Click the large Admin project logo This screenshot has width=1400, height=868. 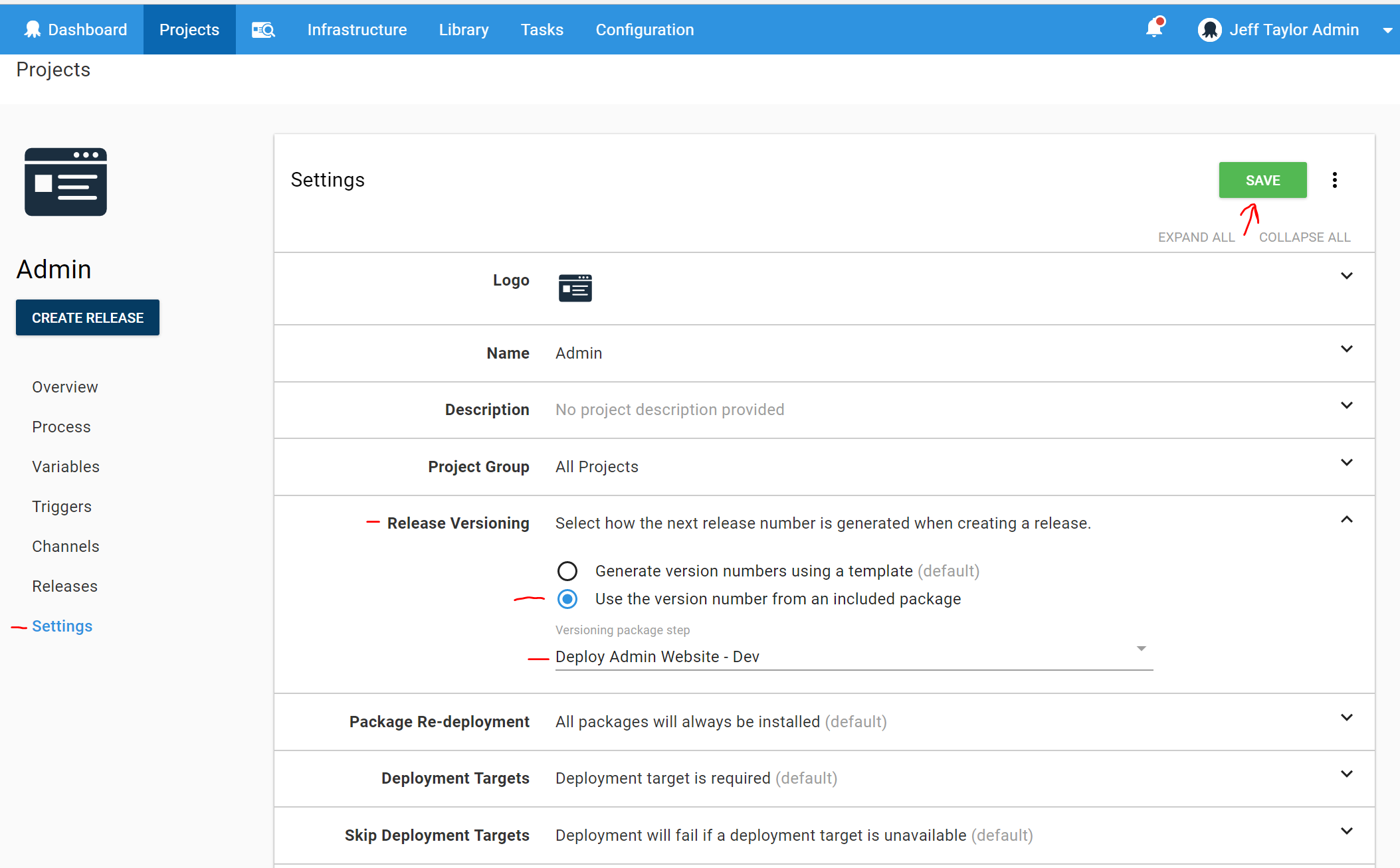tap(66, 182)
